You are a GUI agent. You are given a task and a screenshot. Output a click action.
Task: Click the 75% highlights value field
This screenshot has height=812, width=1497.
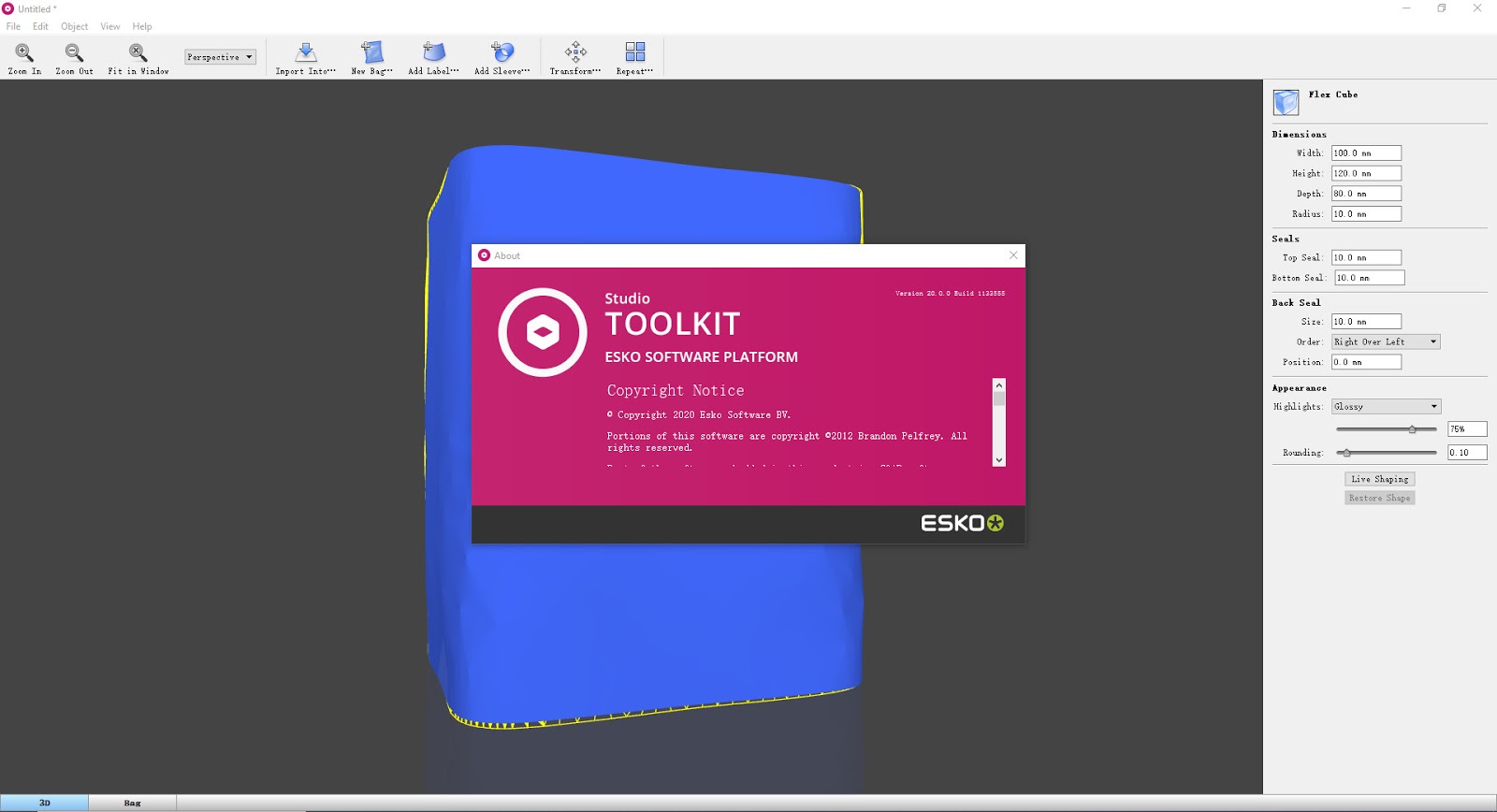coord(1467,428)
